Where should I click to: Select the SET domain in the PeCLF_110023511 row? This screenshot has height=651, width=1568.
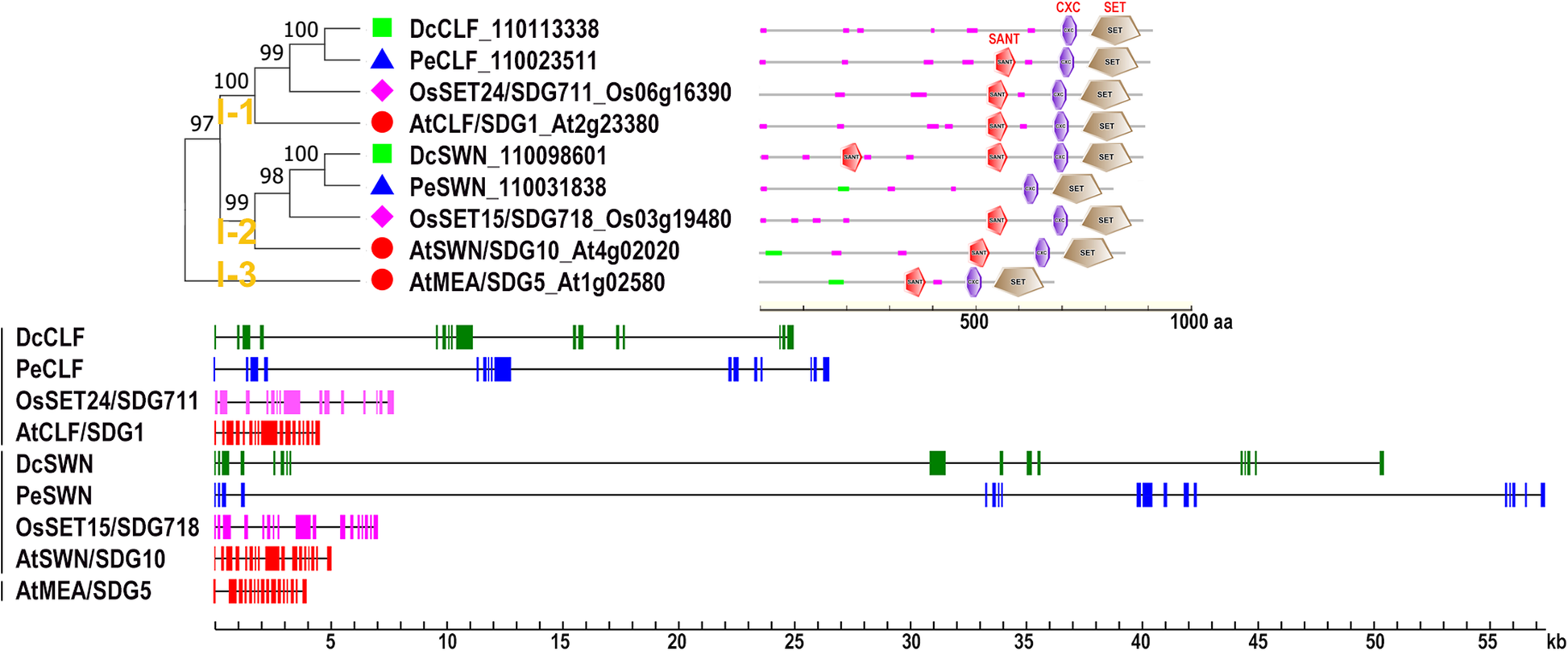coord(1113,62)
